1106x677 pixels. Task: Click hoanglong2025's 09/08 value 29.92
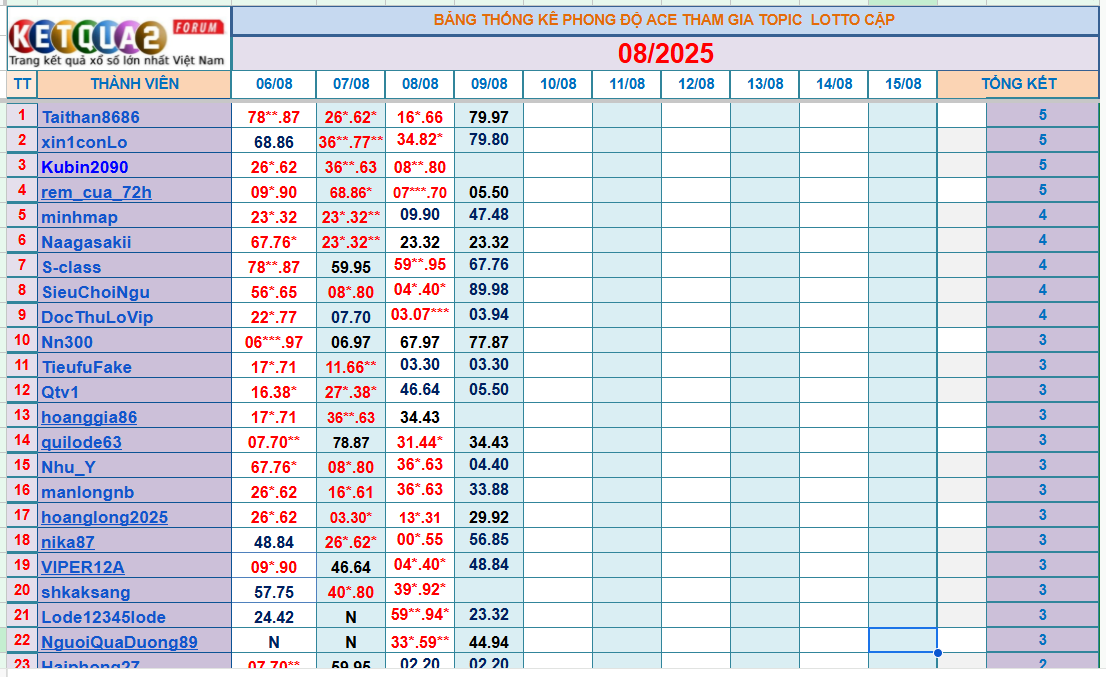[489, 517]
